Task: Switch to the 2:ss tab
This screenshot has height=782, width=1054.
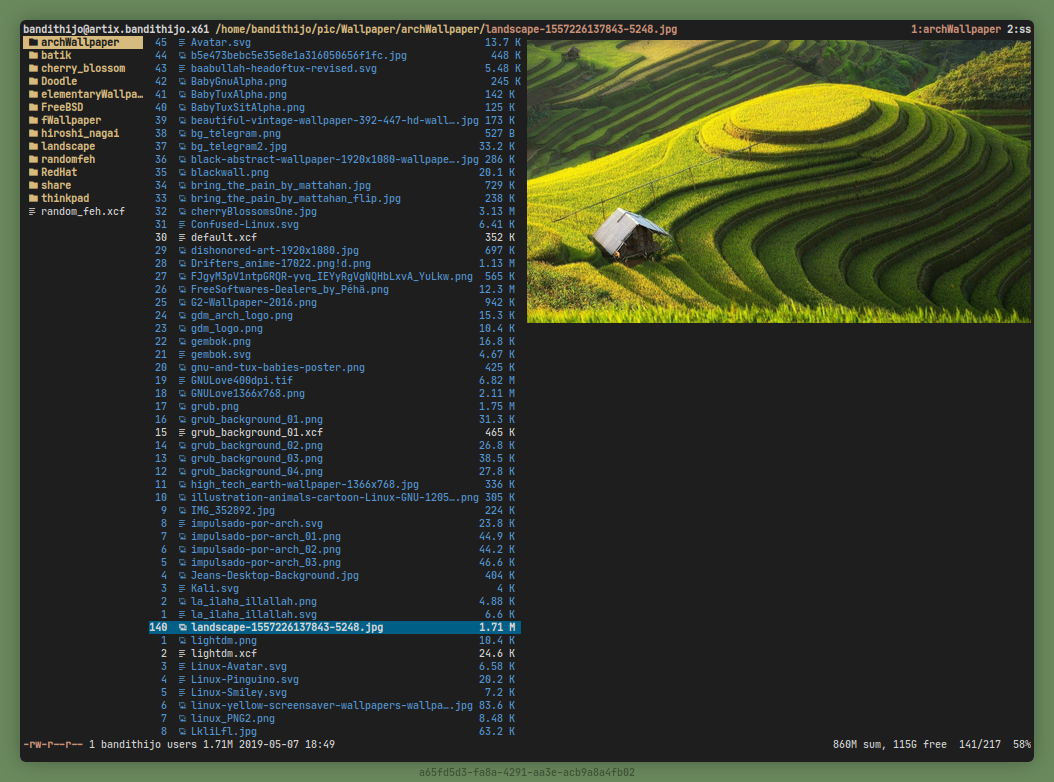Action: tap(1018, 30)
